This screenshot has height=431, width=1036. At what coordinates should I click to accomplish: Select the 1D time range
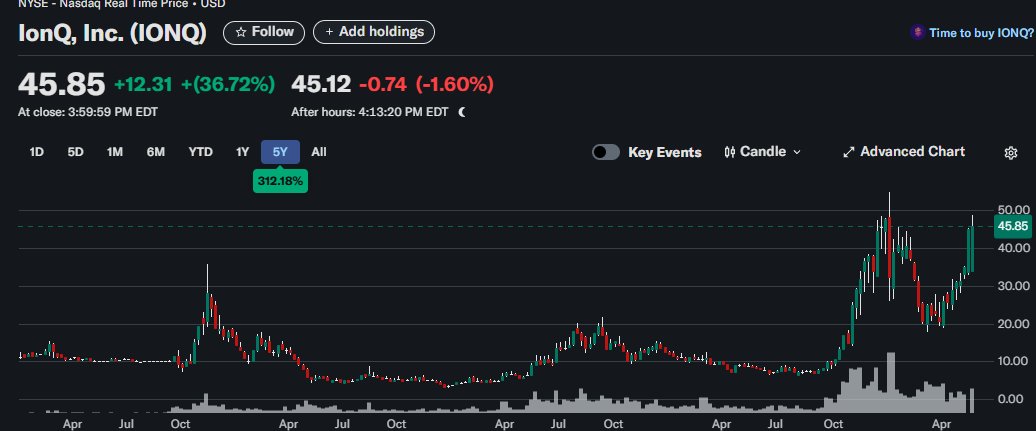36,152
